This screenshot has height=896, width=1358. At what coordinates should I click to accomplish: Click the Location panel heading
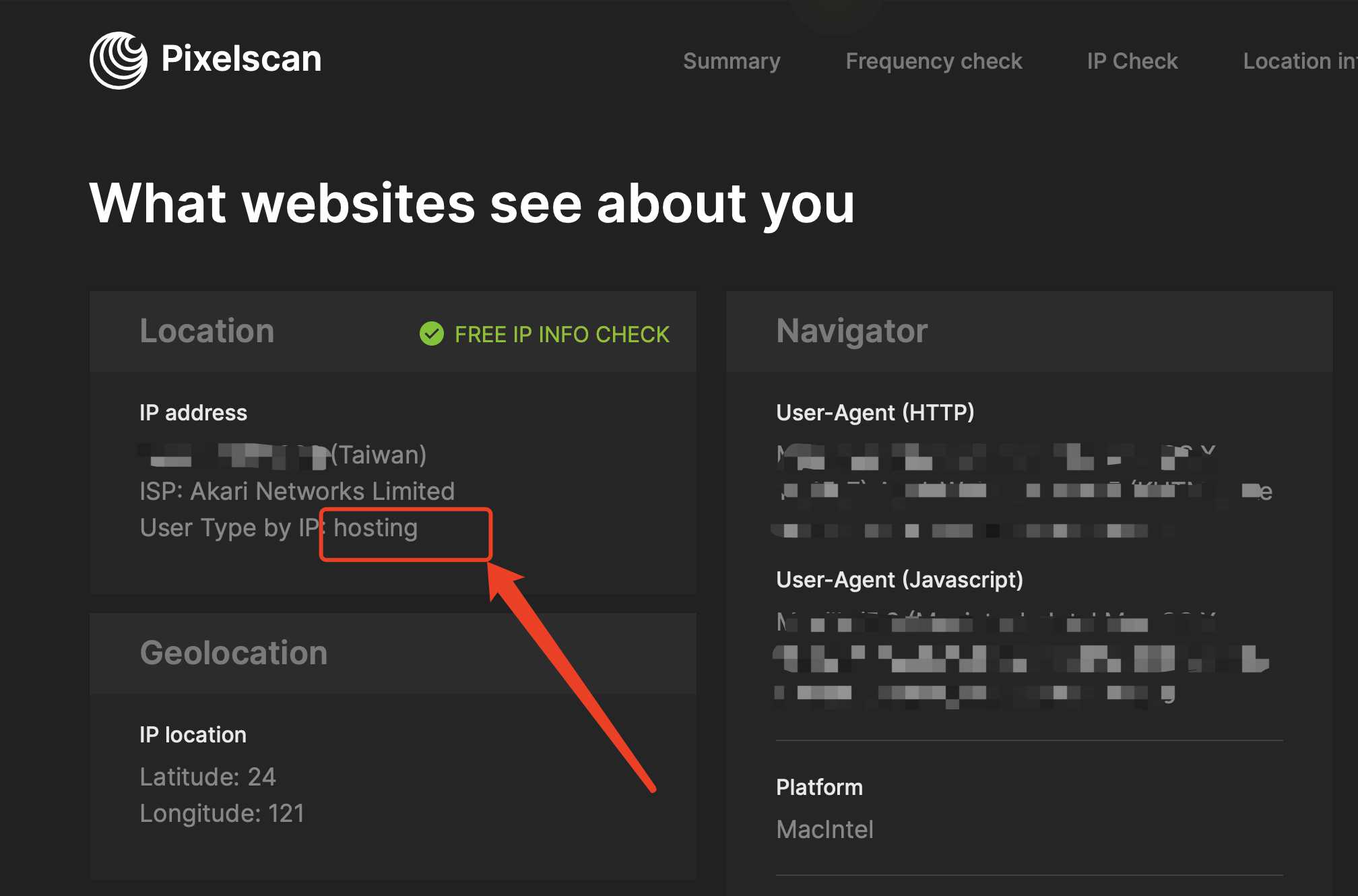(x=207, y=331)
